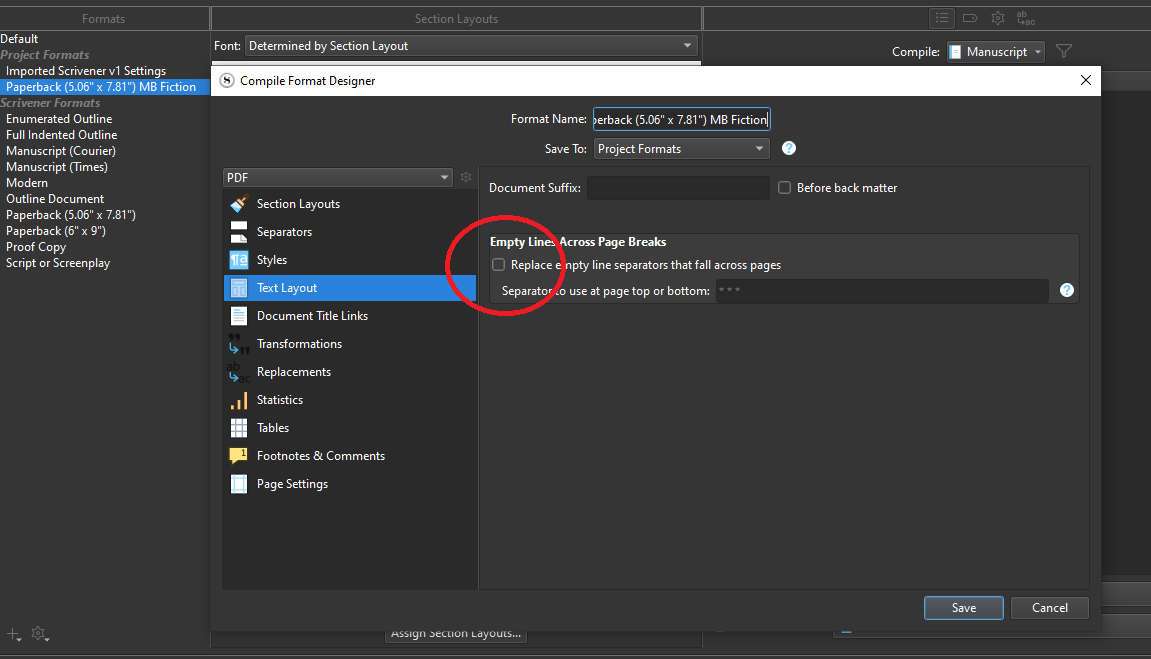Add a new format with plus icon
This screenshot has height=659, width=1151.
(x=13, y=634)
